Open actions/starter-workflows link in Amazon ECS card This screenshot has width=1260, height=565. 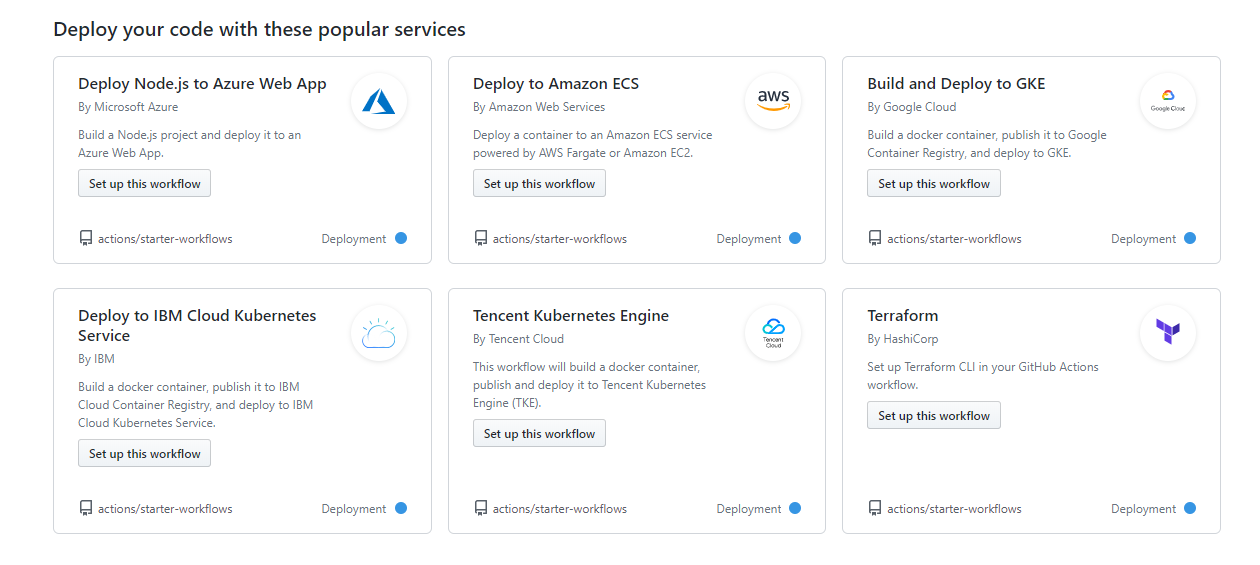pos(560,239)
